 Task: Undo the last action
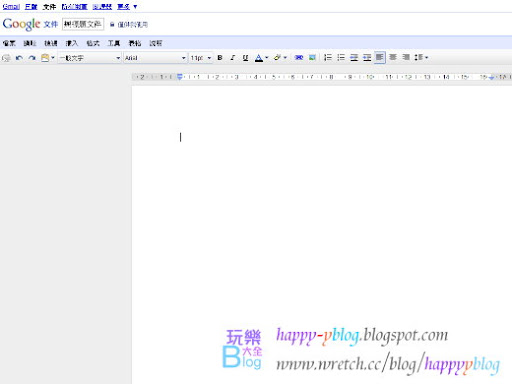pos(19,58)
